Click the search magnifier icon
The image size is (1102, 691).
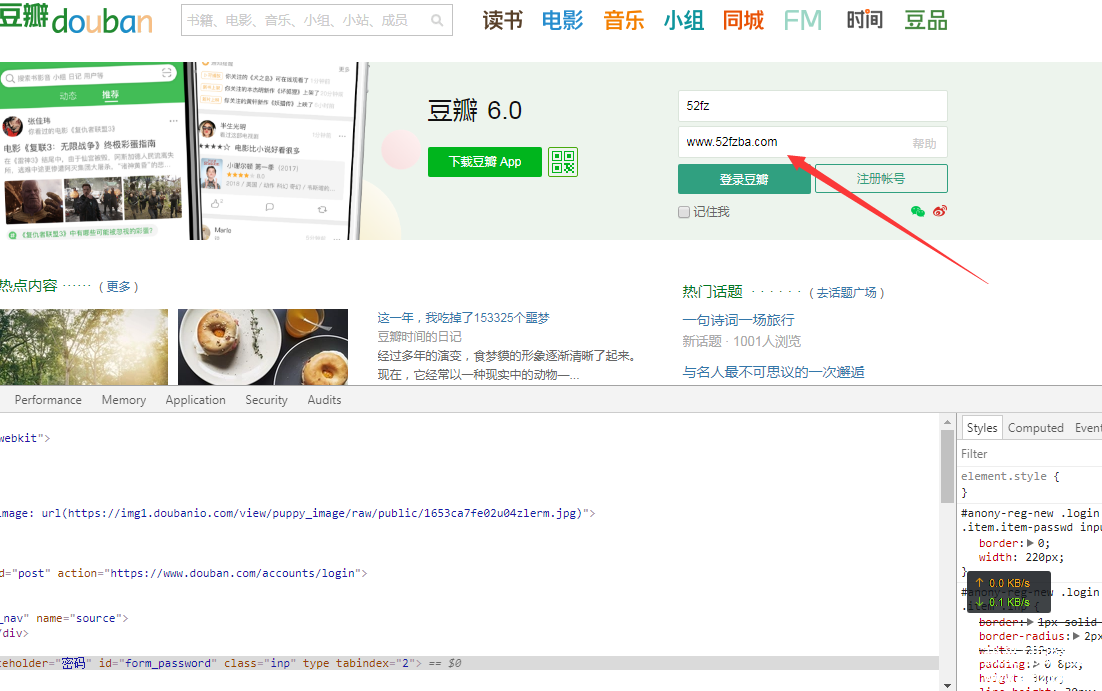click(437, 20)
